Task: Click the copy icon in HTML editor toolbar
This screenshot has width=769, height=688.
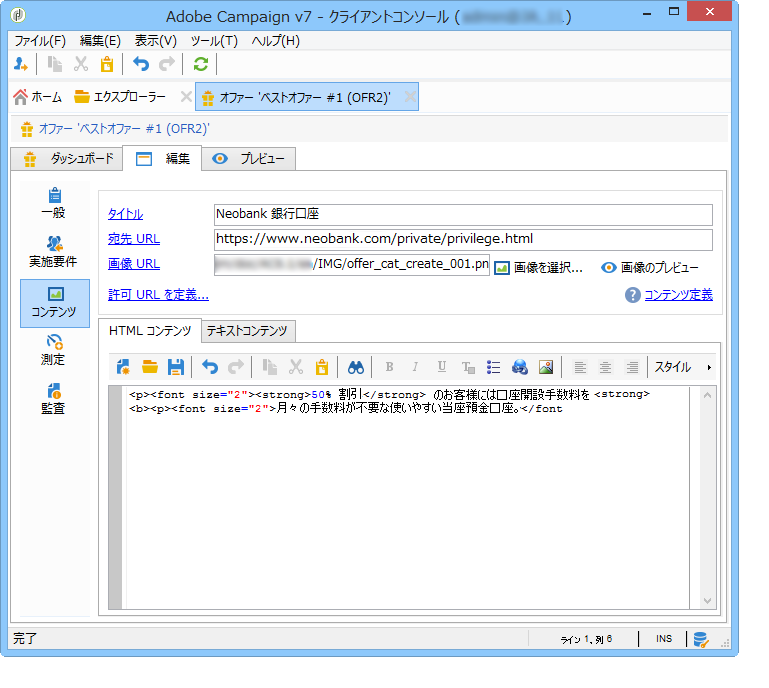Action: point(270,367)
